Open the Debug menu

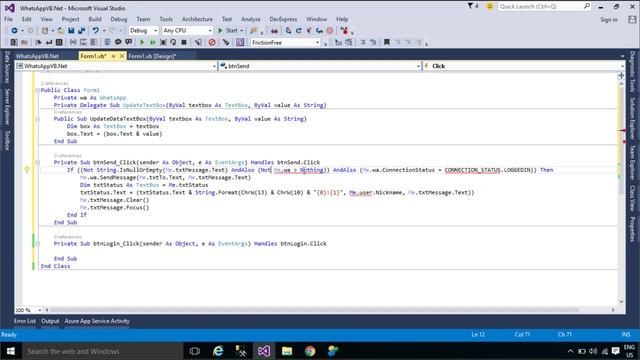tap(118, 19)
